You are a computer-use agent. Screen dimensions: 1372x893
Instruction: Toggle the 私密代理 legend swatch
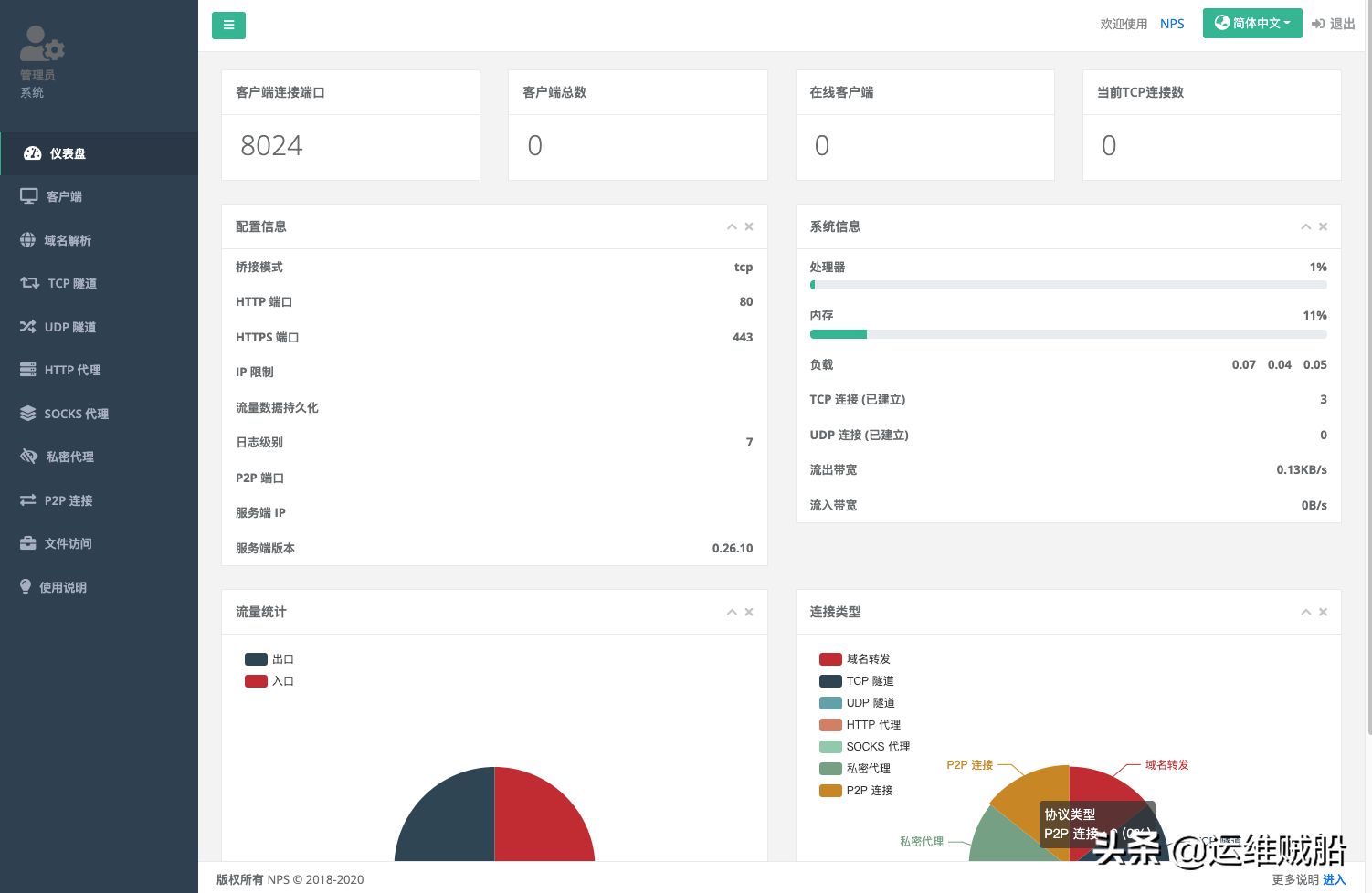(x=830, y=769)
